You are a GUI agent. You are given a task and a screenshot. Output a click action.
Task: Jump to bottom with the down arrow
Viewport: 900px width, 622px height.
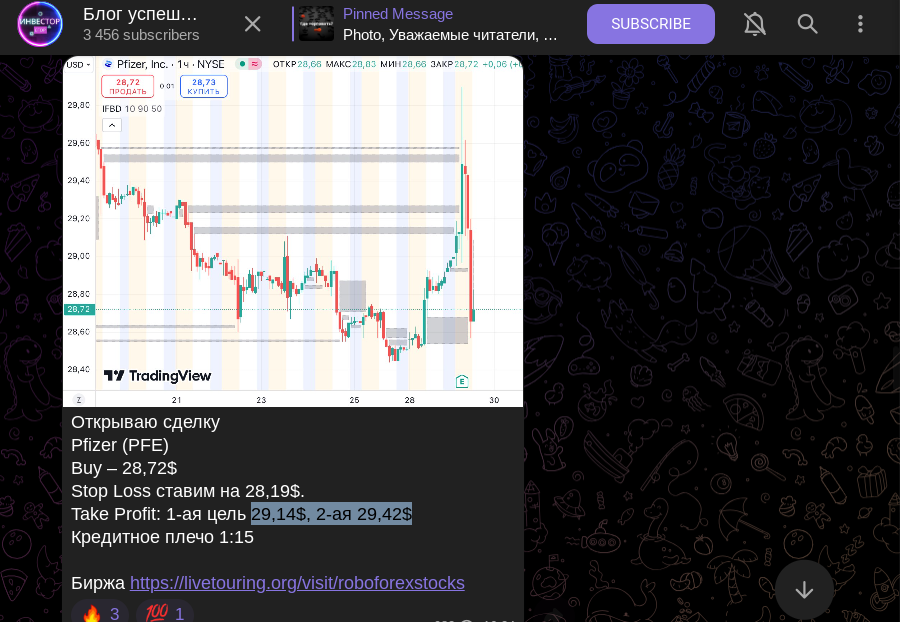tap(804, 589)
